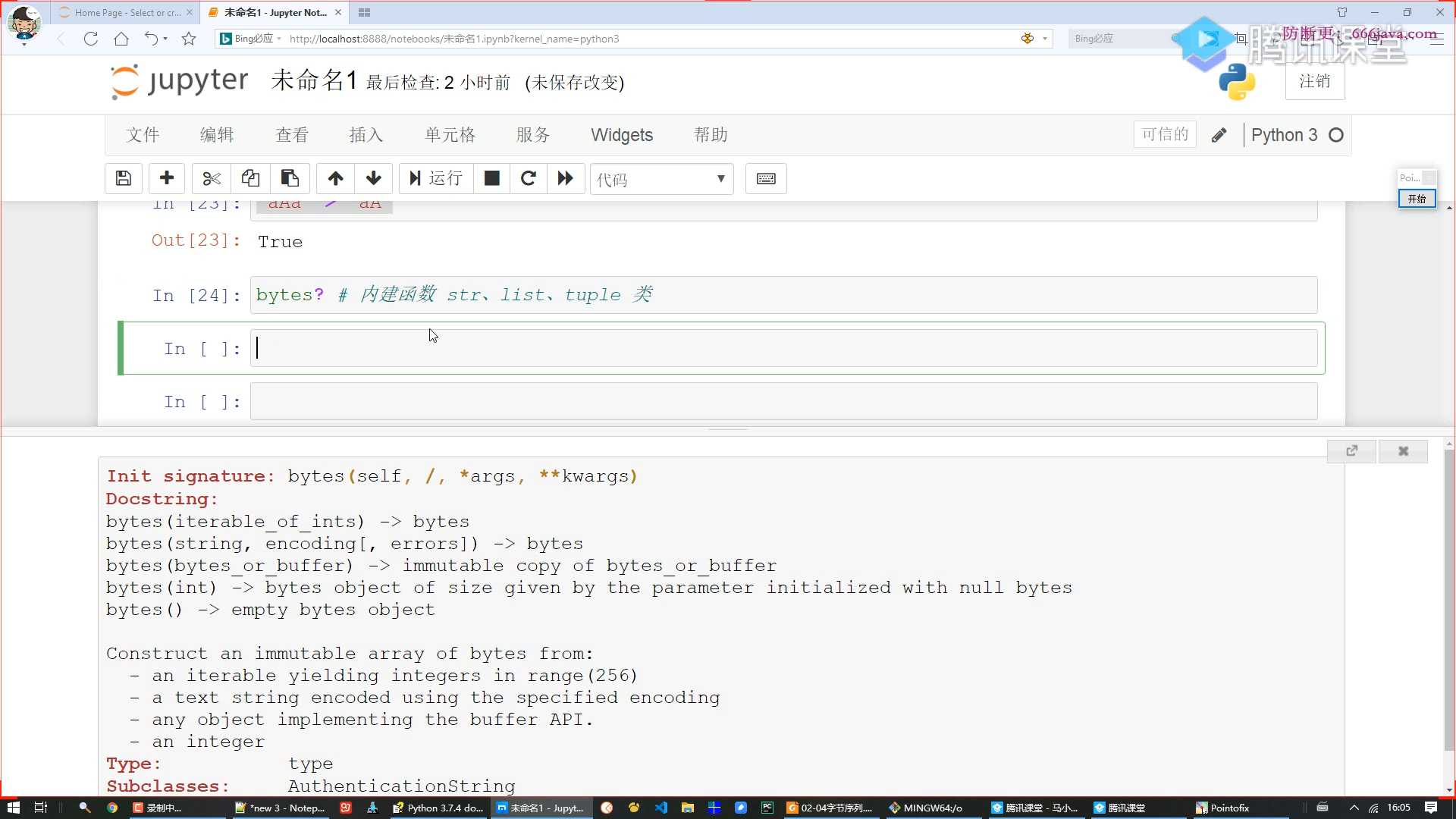This screenshot has width=1456, height=819.
Task: Open cell type dropdown showing 代码
Action: point(661,179)
